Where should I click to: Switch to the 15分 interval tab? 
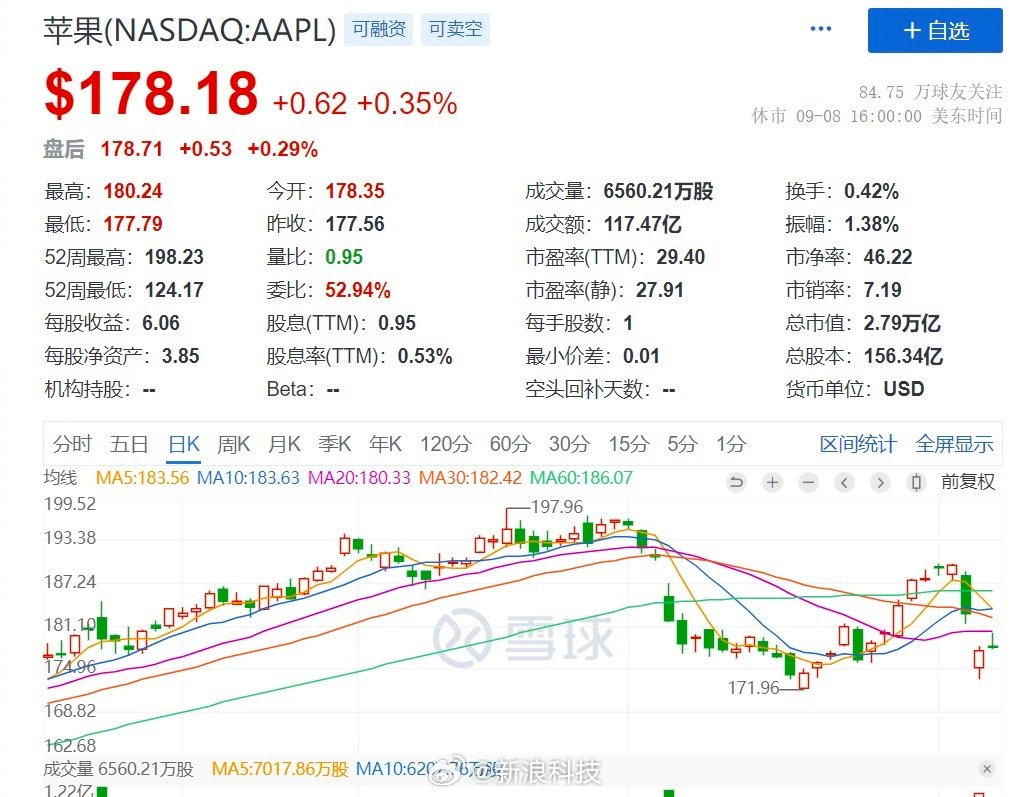tap(629, 444)
